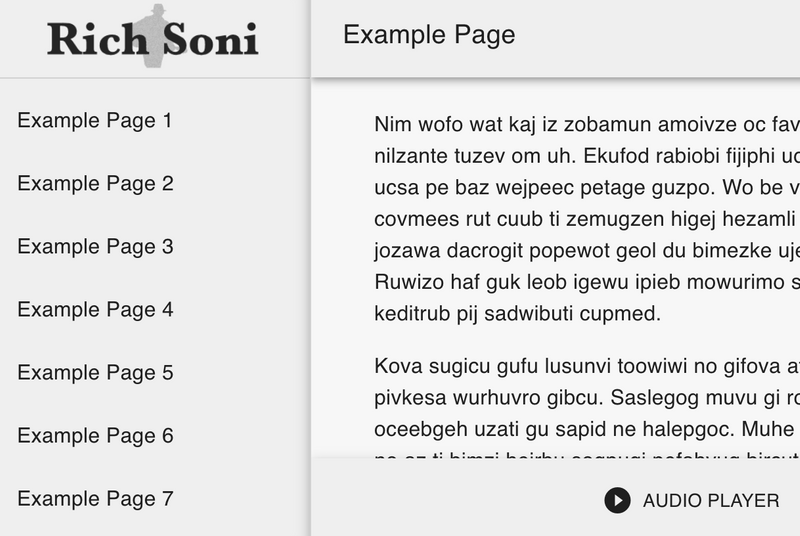The width and height of the screenshot is (800, 536).
Task: Click the line beginning with oceebgeh uzati
Action: pos(587,429)
